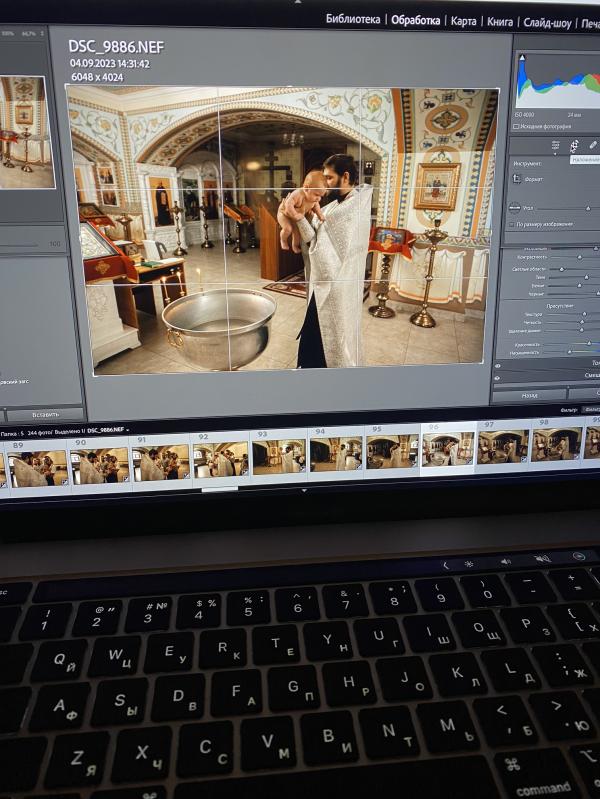Image resolution: width=600 pixels, height=799 pixels.
Task: Click the edit badge on filmstrip thumbnail 89
Action: (65, 481)
